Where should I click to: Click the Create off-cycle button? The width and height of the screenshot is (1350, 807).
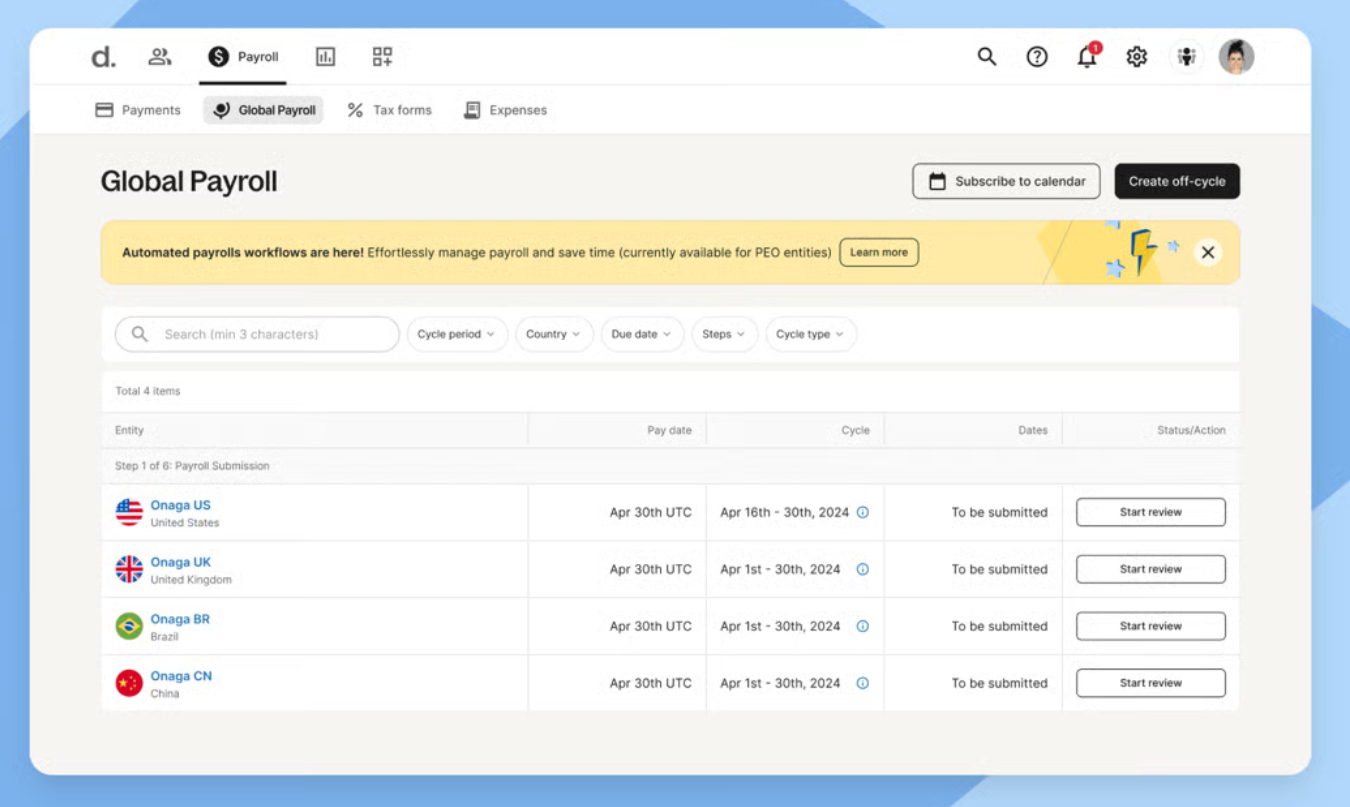point(1177,181)
